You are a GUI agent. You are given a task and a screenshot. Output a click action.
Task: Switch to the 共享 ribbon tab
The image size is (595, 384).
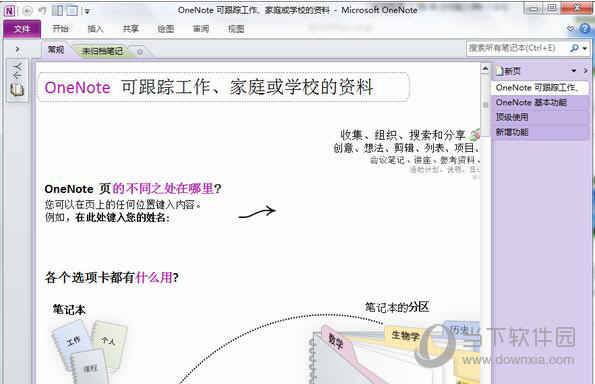tap(131, 29)
